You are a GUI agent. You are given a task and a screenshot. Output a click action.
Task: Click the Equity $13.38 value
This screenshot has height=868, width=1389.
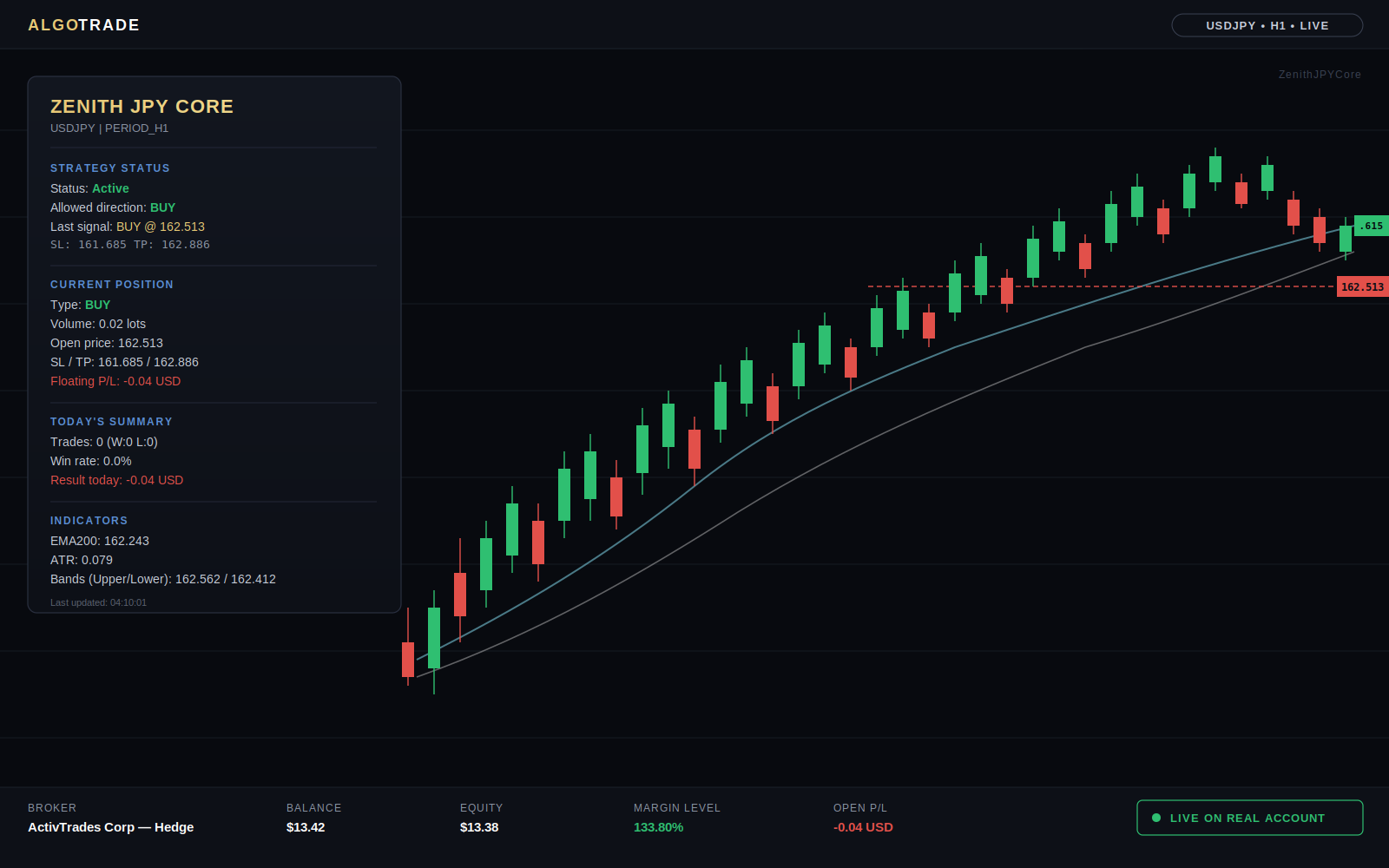pos(479,827)
